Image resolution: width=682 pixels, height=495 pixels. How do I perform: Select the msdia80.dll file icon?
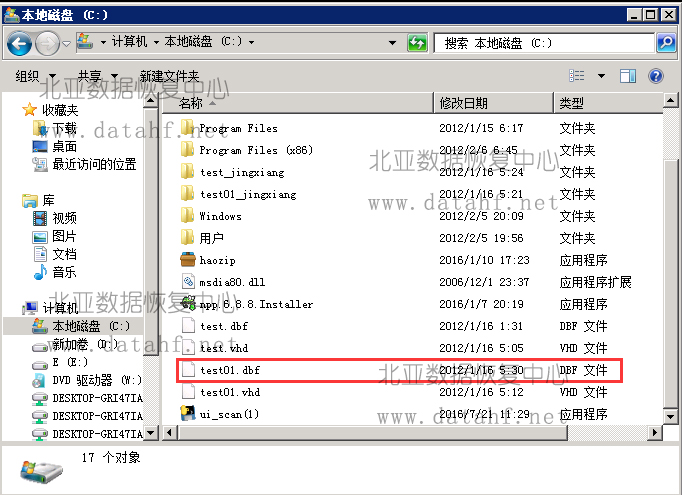pyautogui.click(x=187, y=282)
